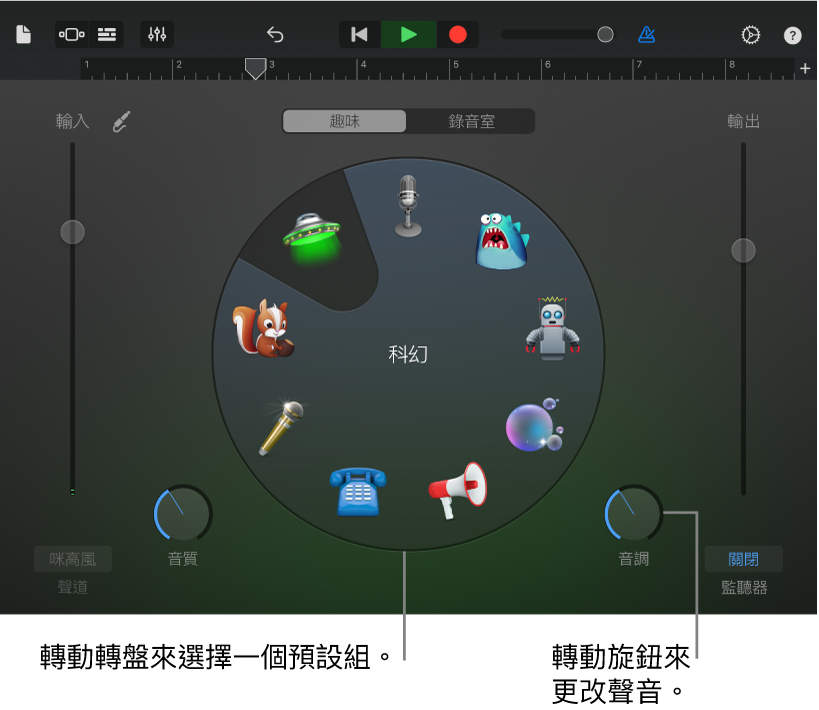Screen dimensions: 819x710
Task: Undo the last action
Action: [275, 34]
